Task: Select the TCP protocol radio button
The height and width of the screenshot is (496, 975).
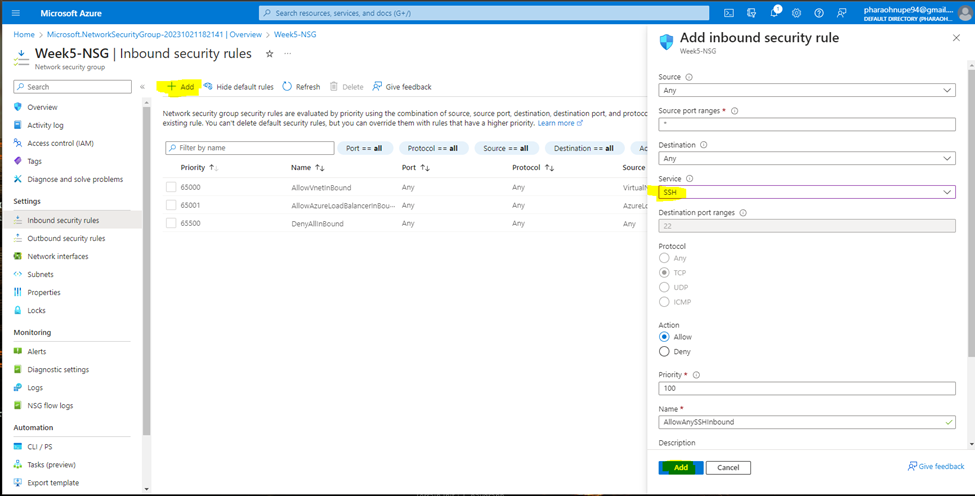Action: click(x=664, y=272)
